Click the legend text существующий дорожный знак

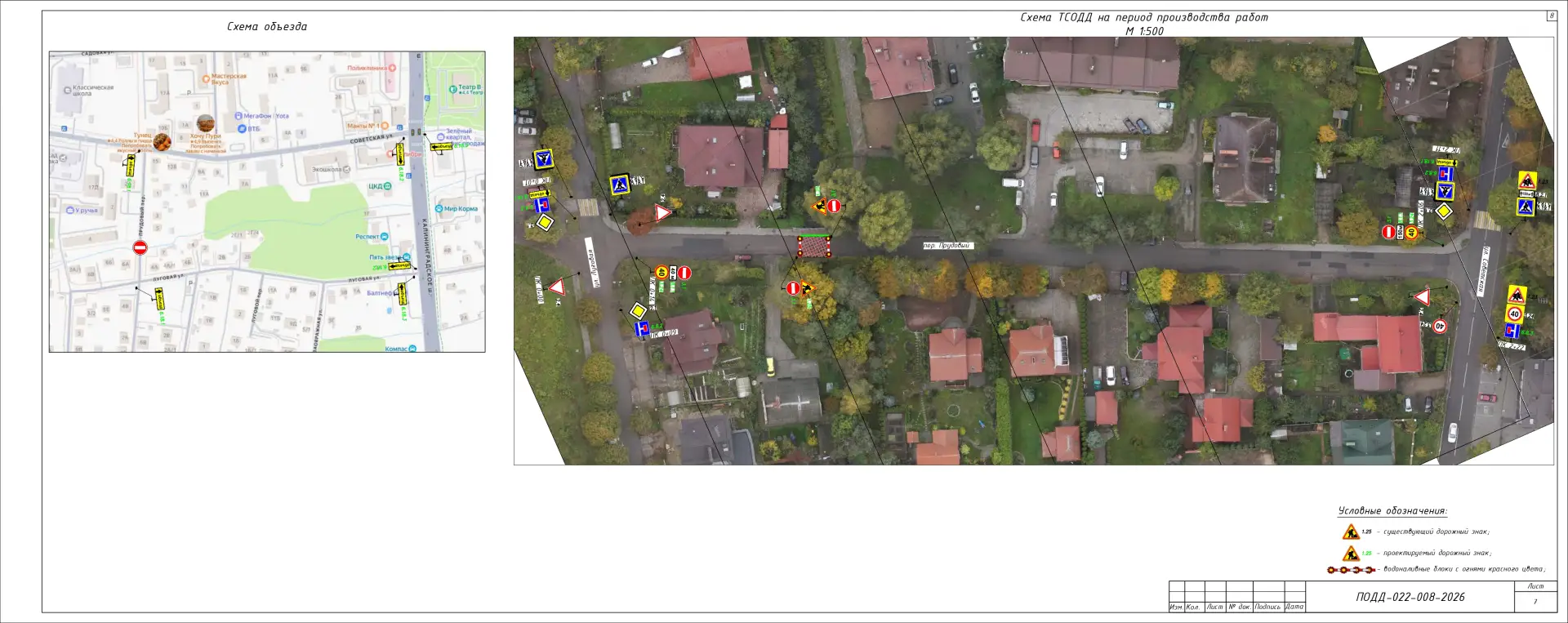(1437, 532)
